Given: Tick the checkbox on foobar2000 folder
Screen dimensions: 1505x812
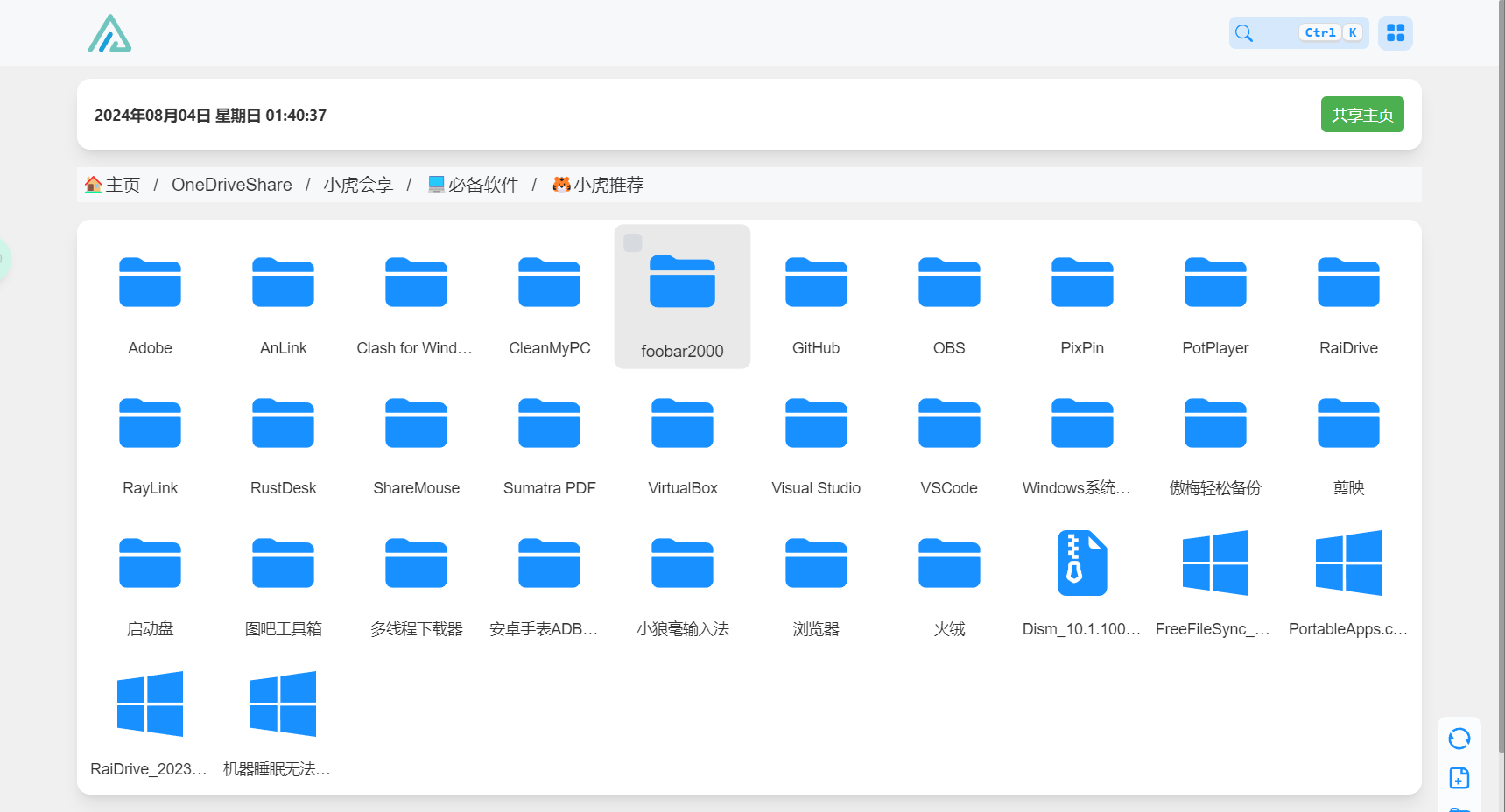Looking at the screenshot, I should pyautogui.click(x=633, y=242).
